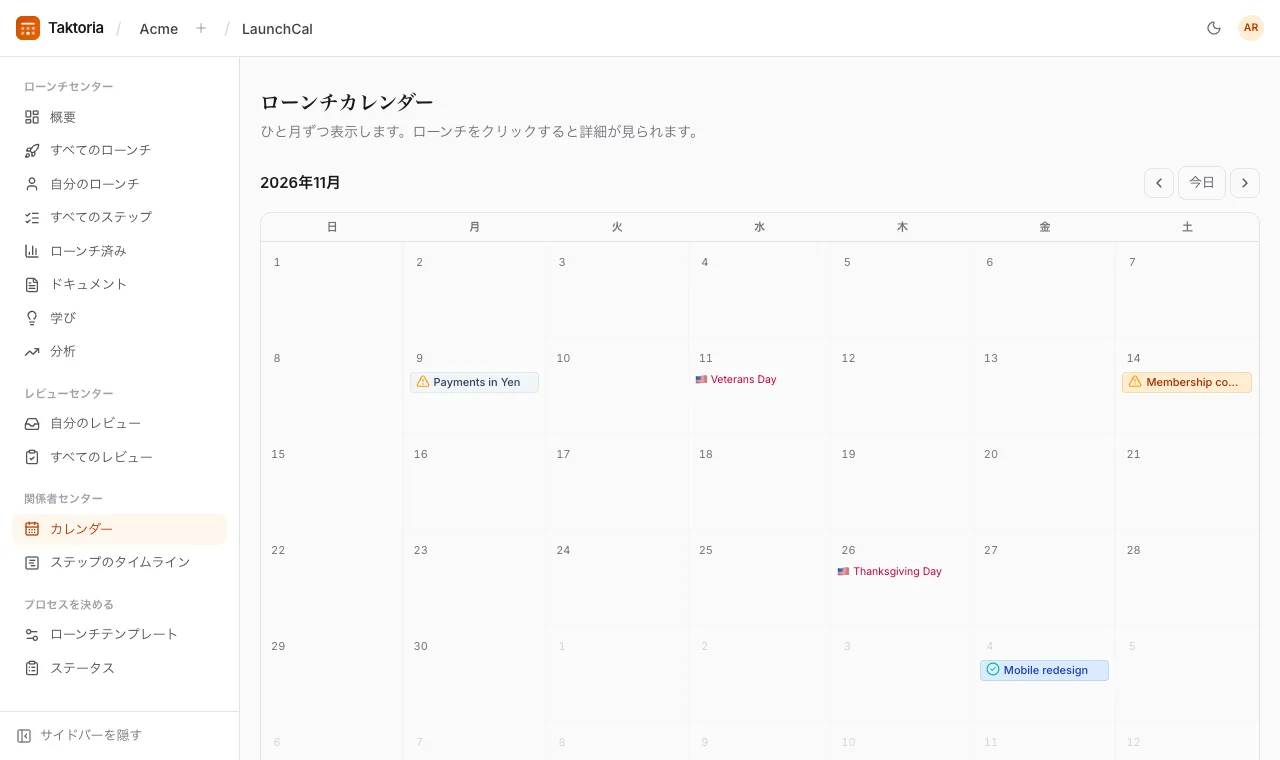The image size is (1280, 760).
Task: Click the calendar icon for カレンダー
Action: [x=32, y=529]
